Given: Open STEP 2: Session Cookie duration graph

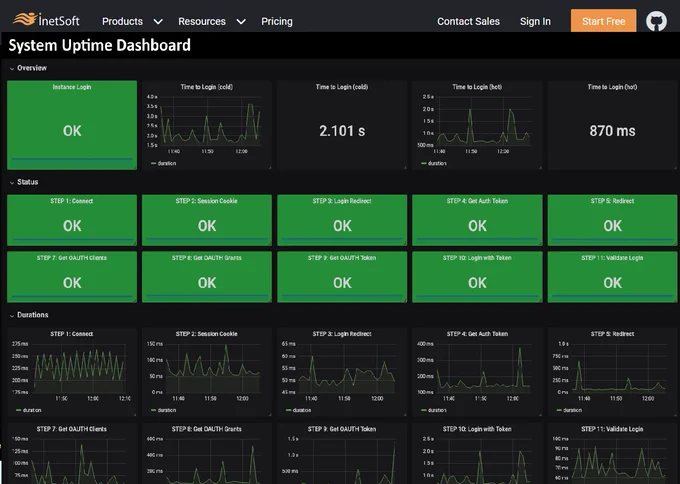Looking at the screenshot, I should click(x=207, y=372).
